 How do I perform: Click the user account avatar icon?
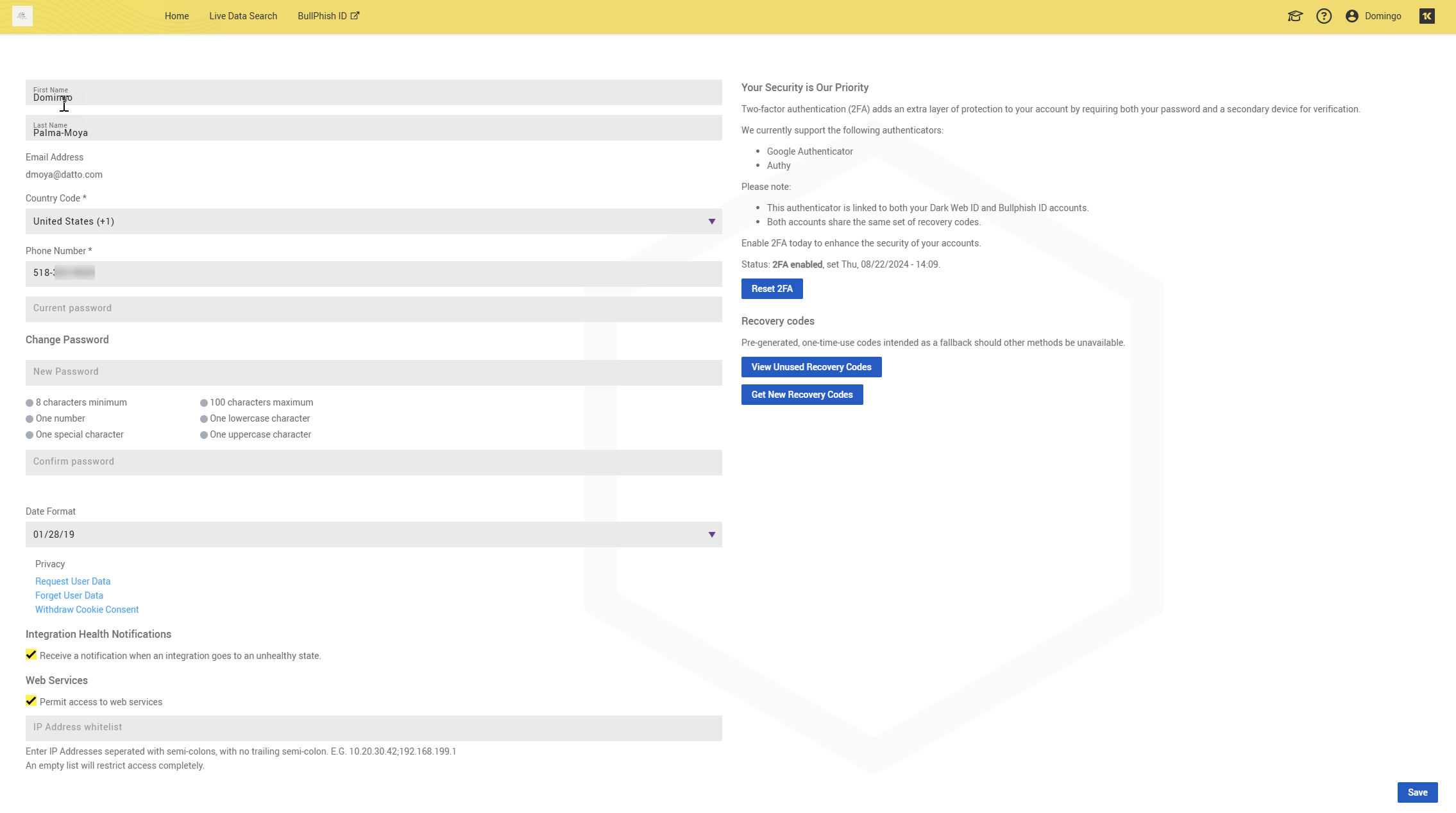tap(1352, 16)
